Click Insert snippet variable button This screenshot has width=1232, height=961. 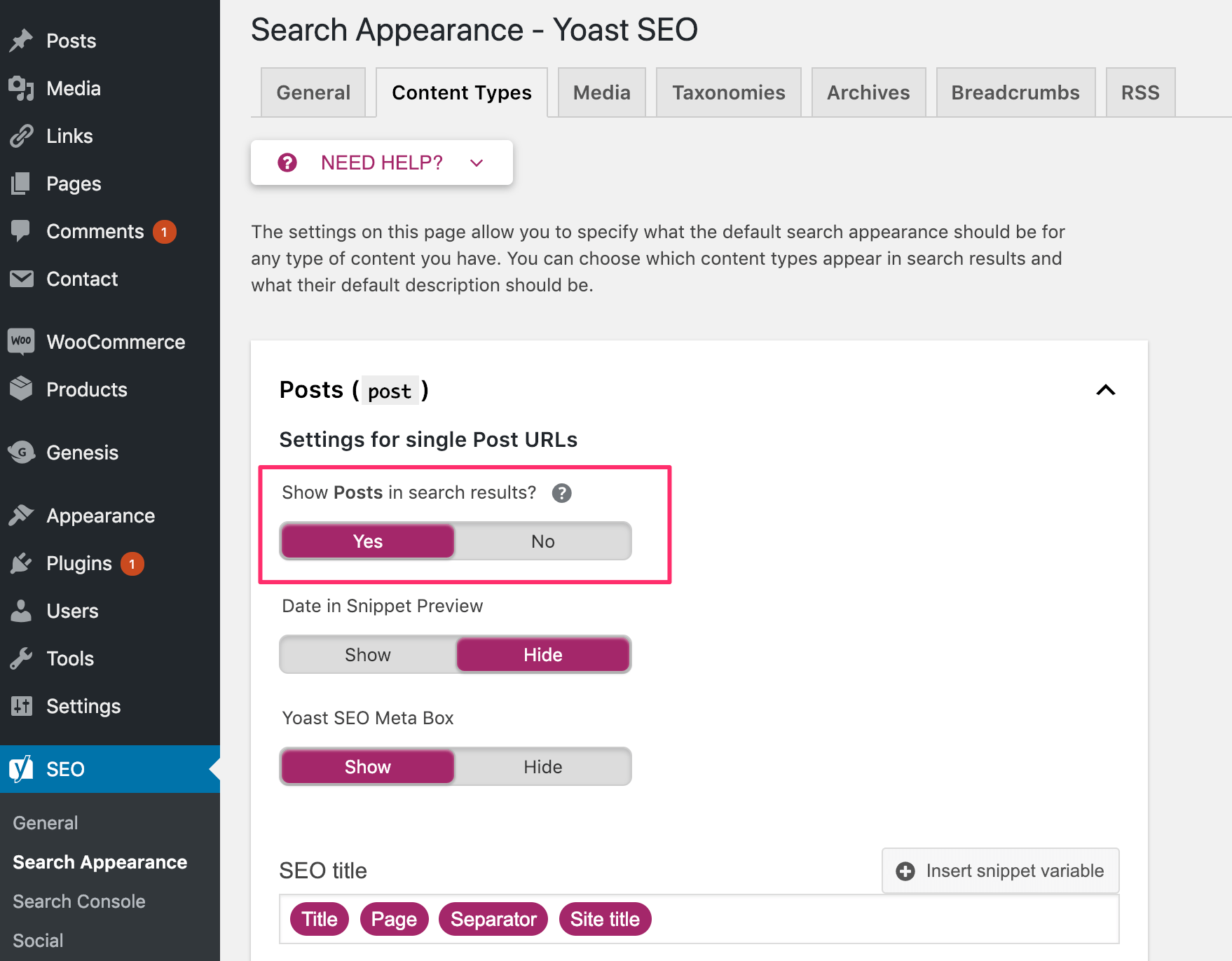pos(1000,871)
